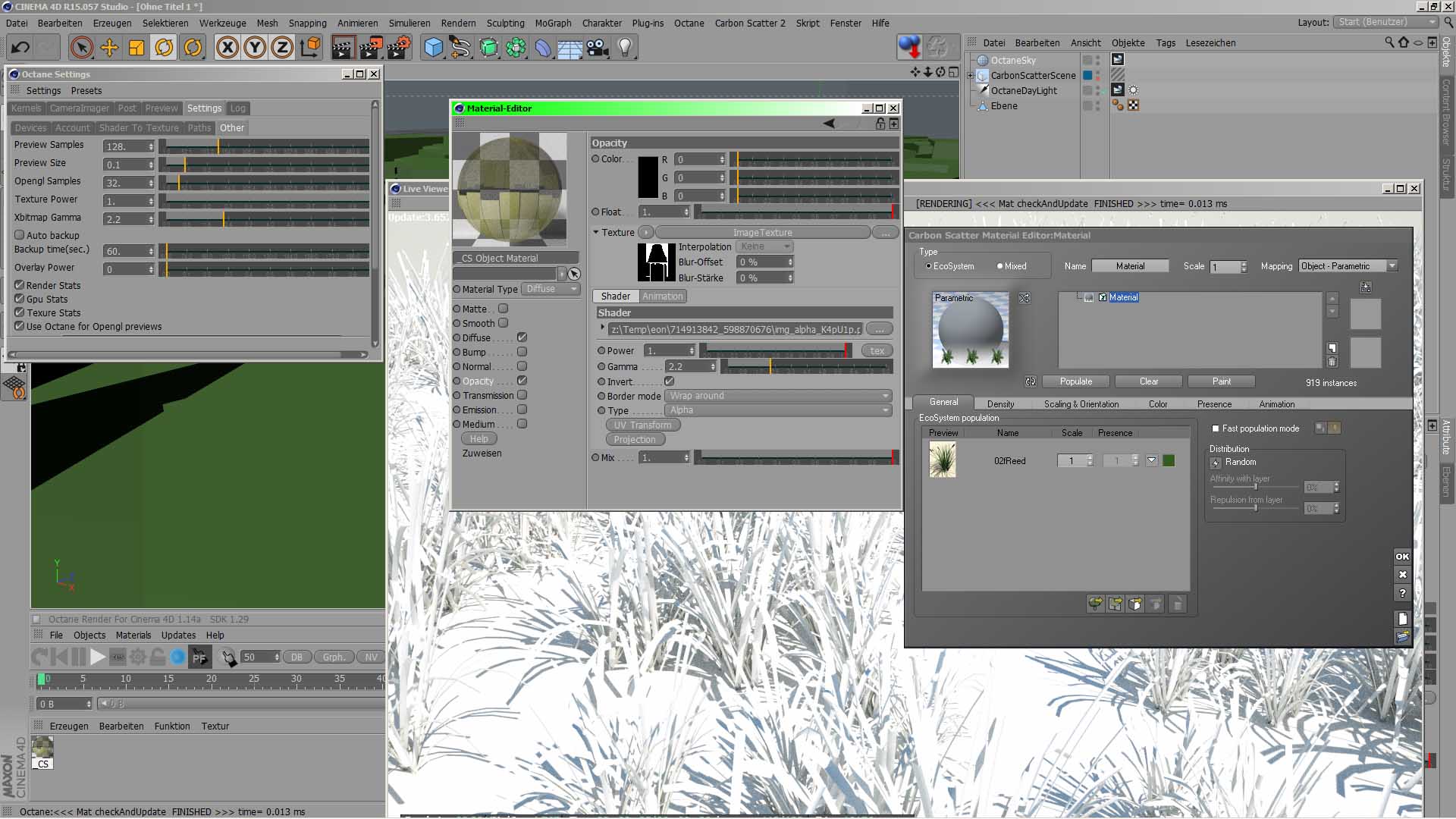This screenshot has height=819, width=1456.
Task: Open the MoGraph menu
Action: pos(553,24)
